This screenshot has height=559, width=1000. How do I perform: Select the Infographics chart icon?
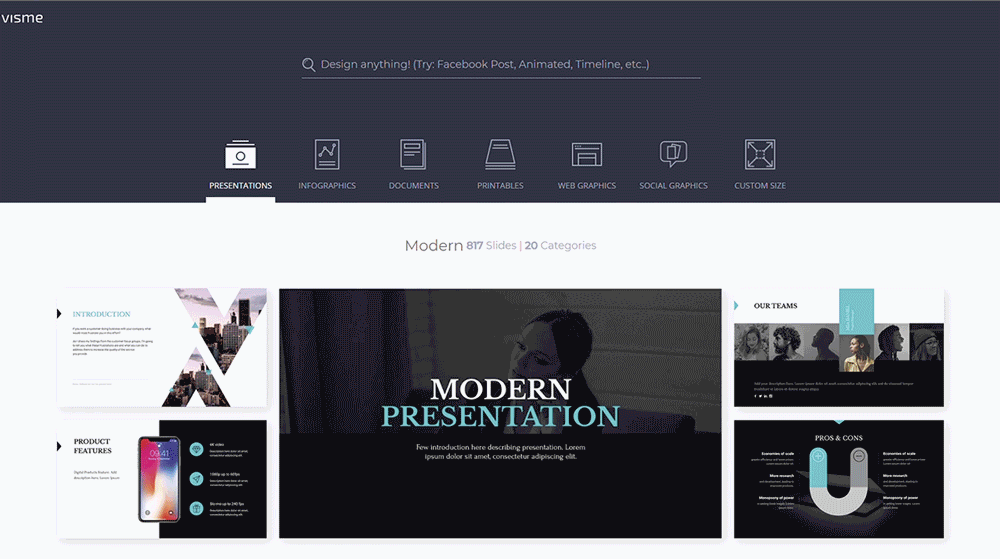click(327, 154)
